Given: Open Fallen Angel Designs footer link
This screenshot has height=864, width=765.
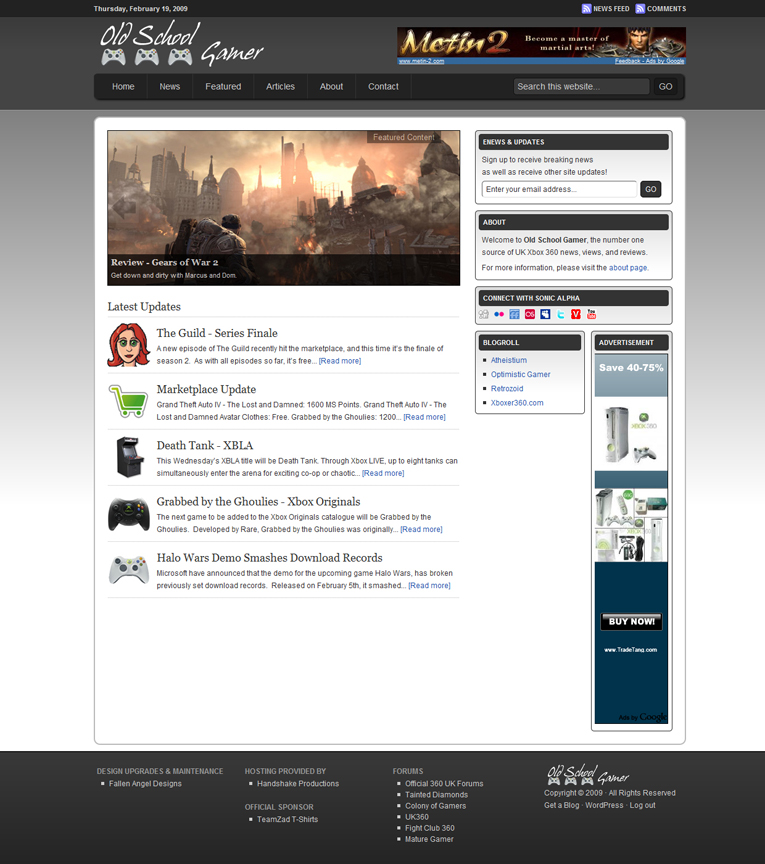Looking at the screenshot, I should point(145,784).
